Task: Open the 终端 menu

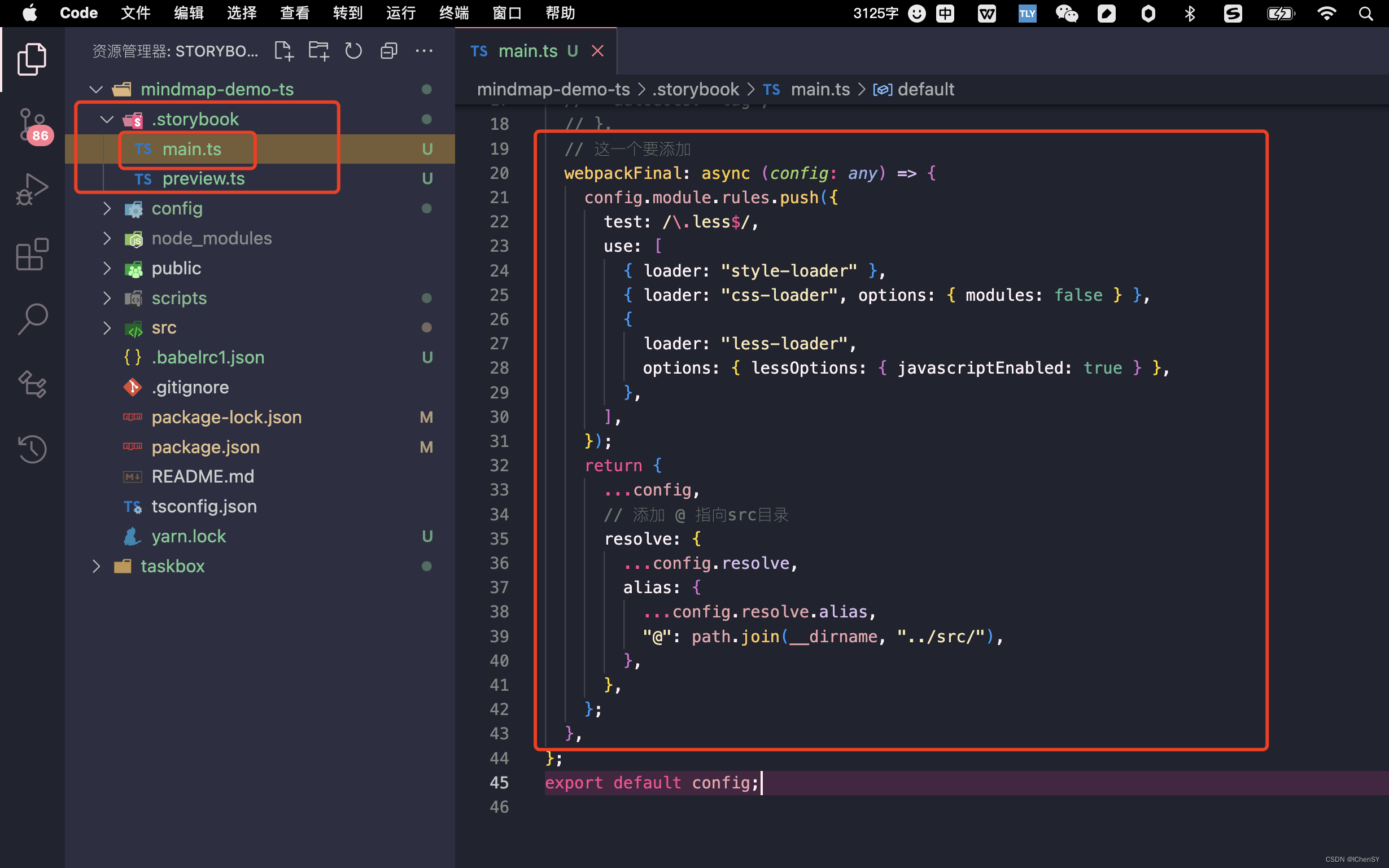Action: (x=453, y=12)
